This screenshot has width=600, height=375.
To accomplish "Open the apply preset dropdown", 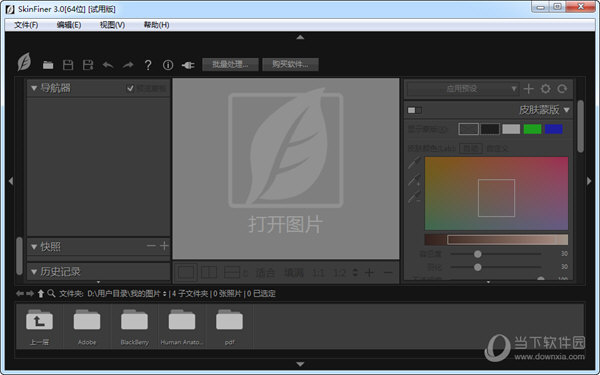I will click(463, 89).
